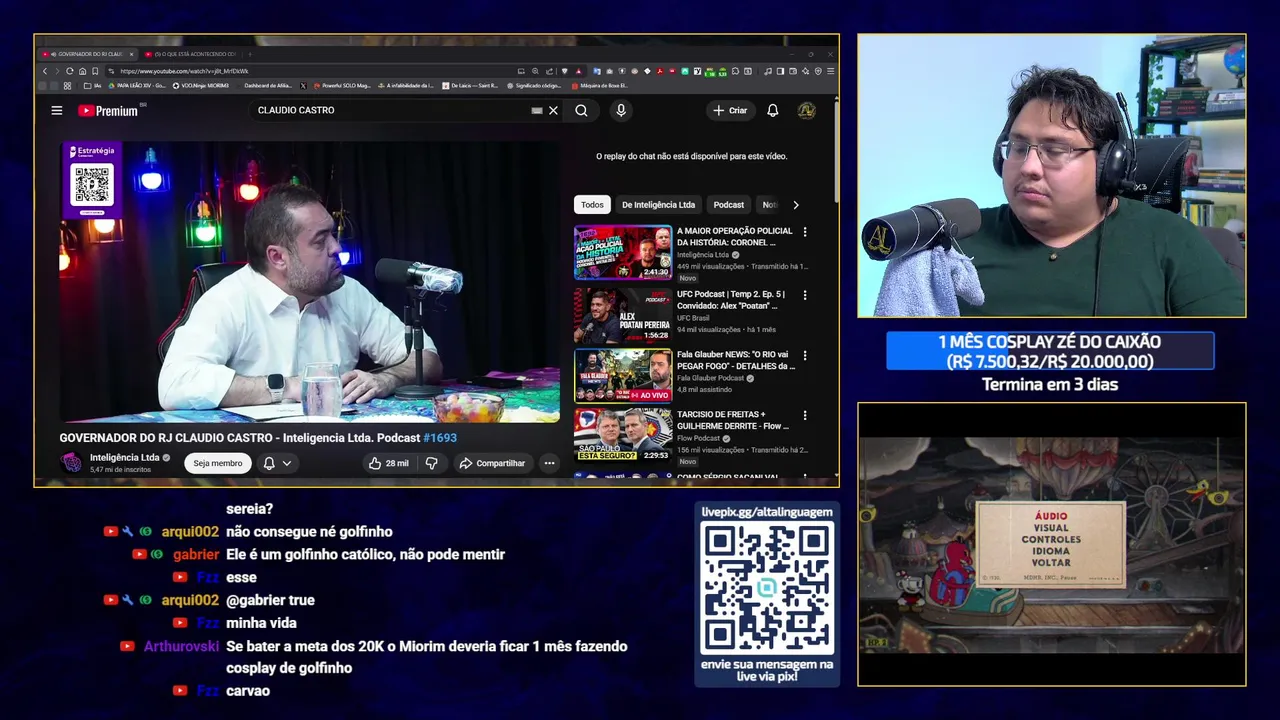Viewport: 1280px width, 720px height.
Task: Select VISUAL in the game menu
Action: 1050,528
